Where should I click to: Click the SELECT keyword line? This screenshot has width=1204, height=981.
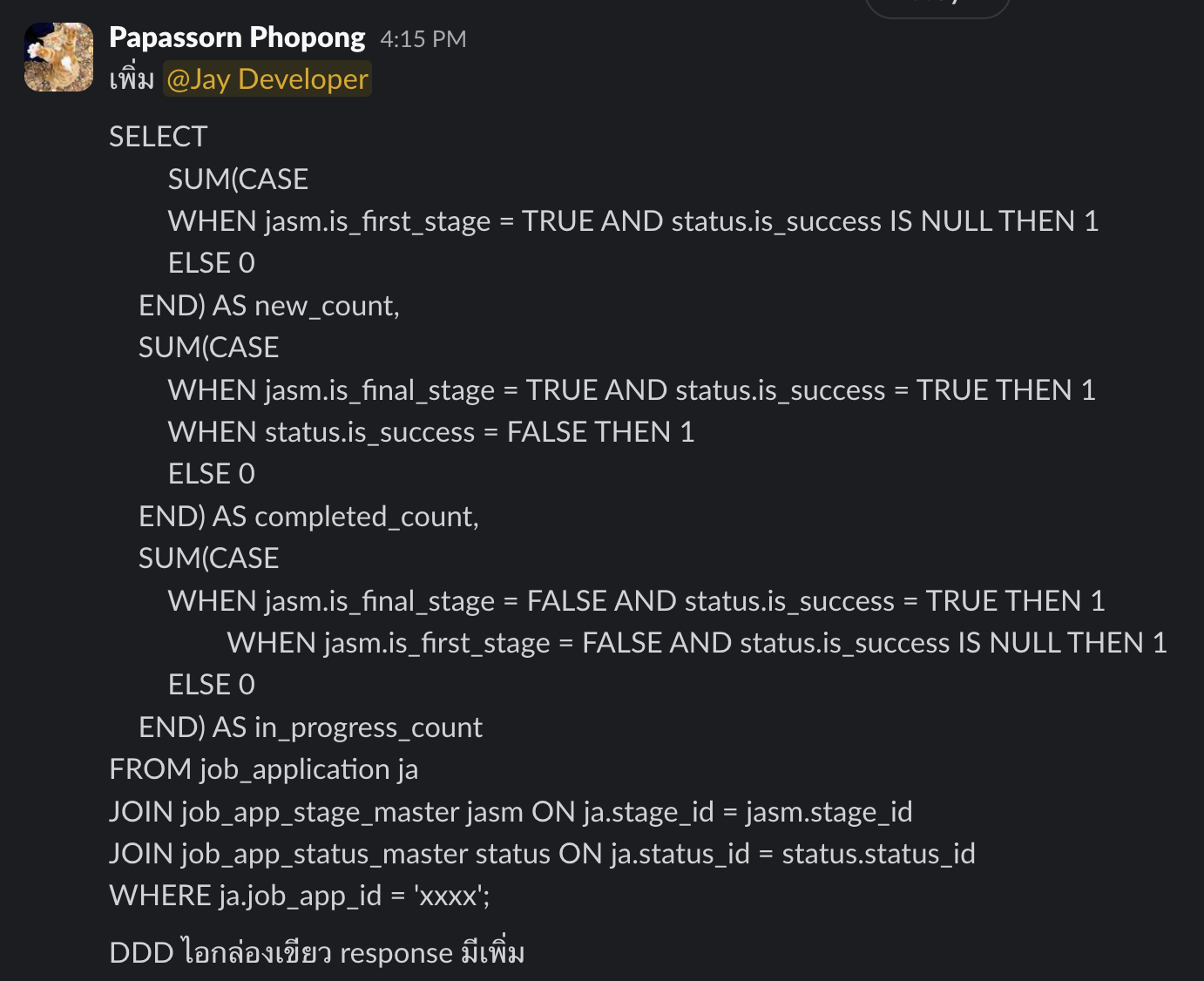point(159,137)
